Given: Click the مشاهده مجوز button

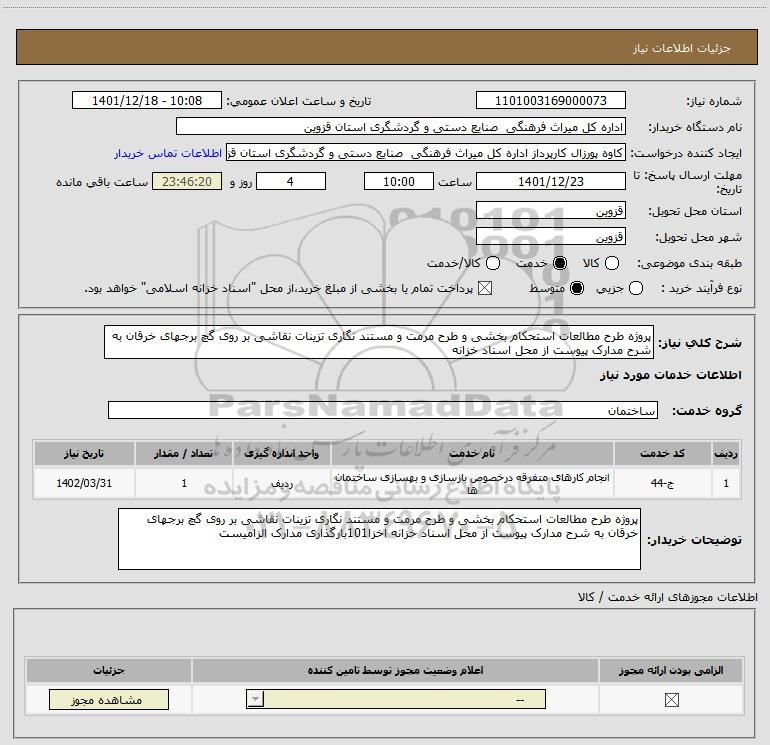Looking at the screenshot, I should pyautogui.click(x=109, y=699).
